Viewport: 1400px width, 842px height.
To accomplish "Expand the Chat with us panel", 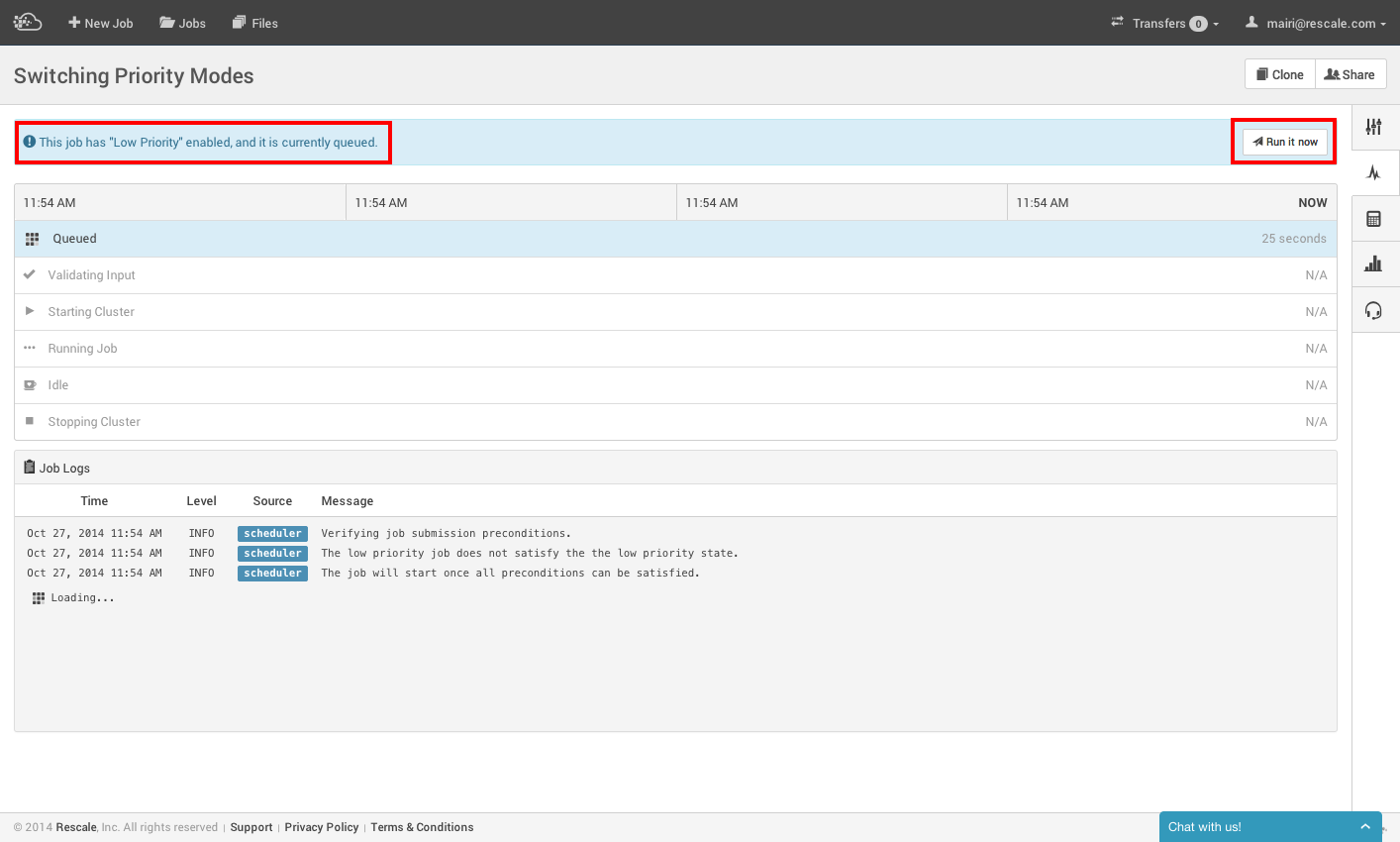I will coord(1365,827).
